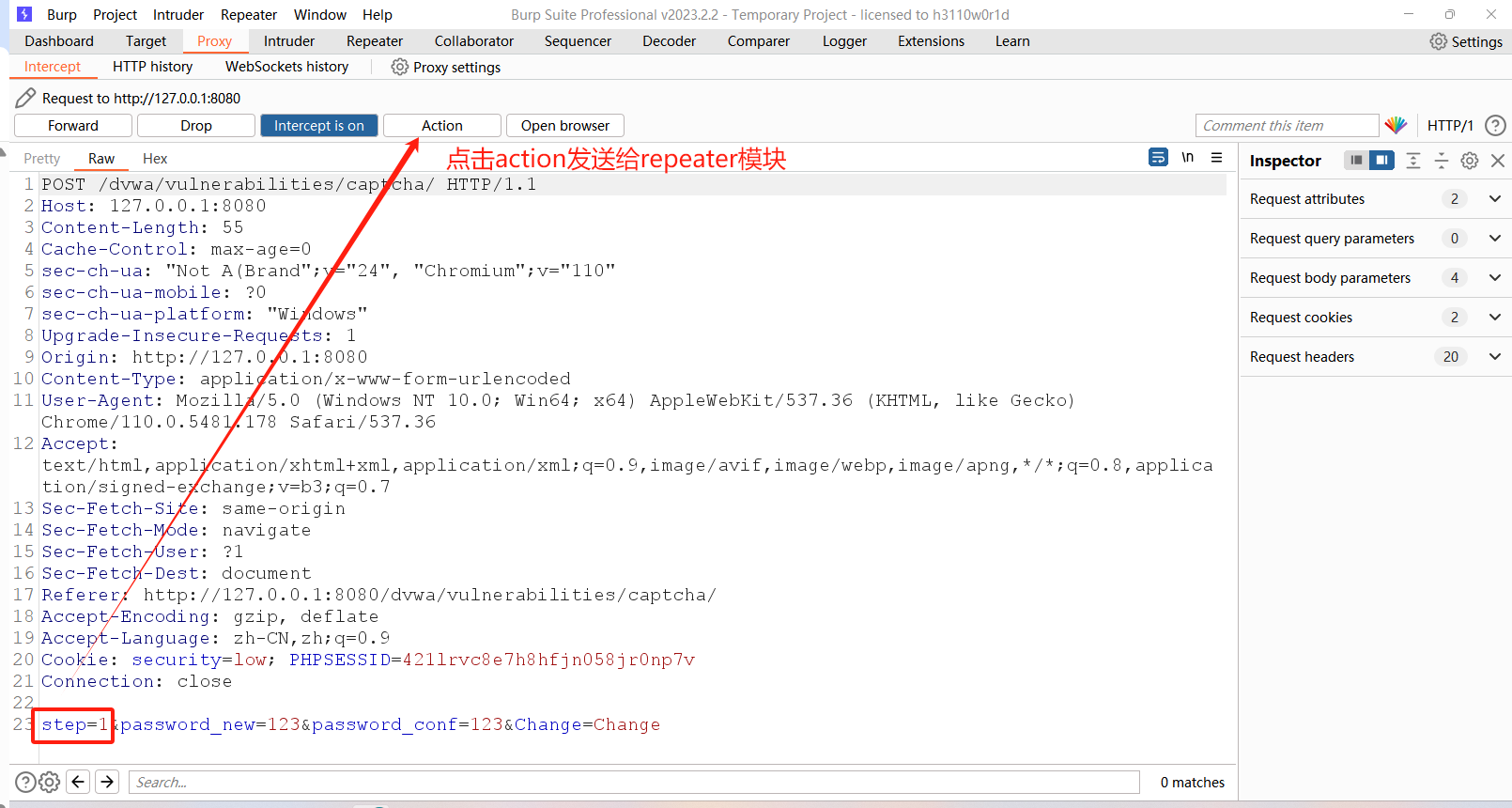Click the search help question mark icon

pos(25,782)
